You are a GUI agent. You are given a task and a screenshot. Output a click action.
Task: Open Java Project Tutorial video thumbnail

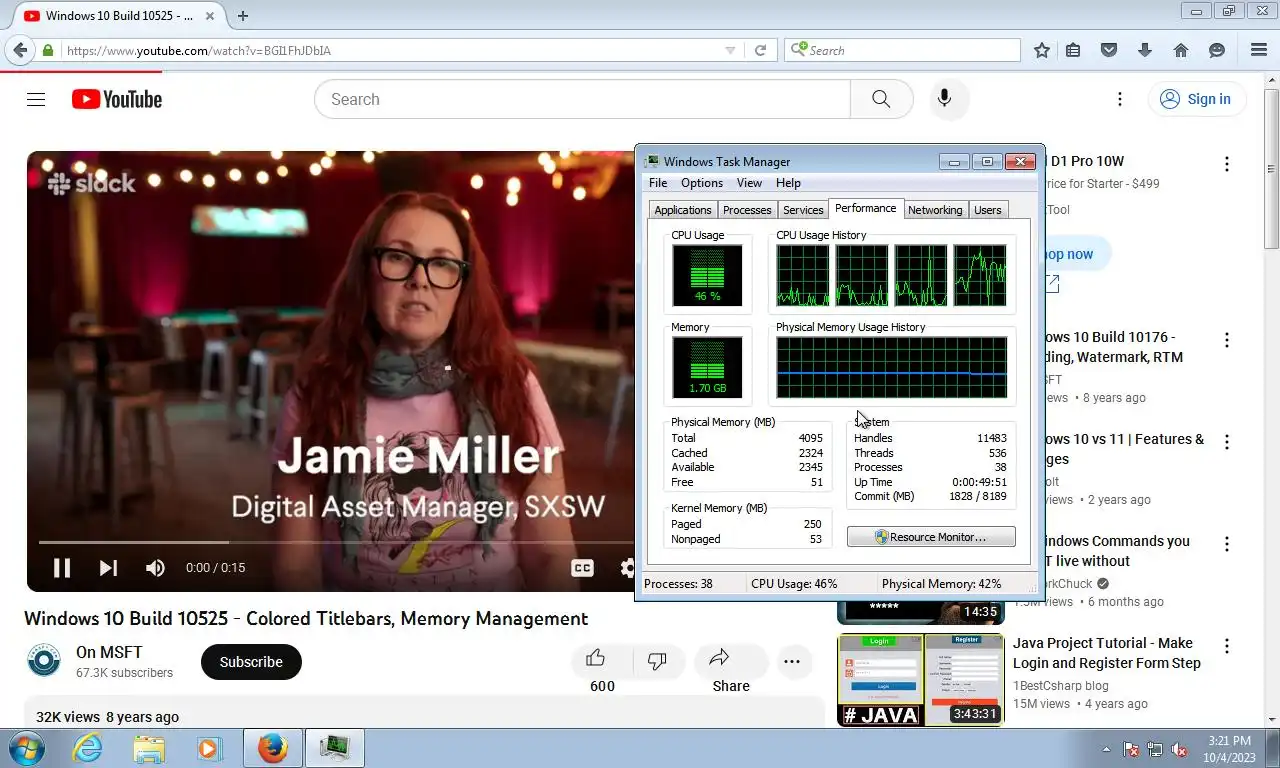click(921, 679)
